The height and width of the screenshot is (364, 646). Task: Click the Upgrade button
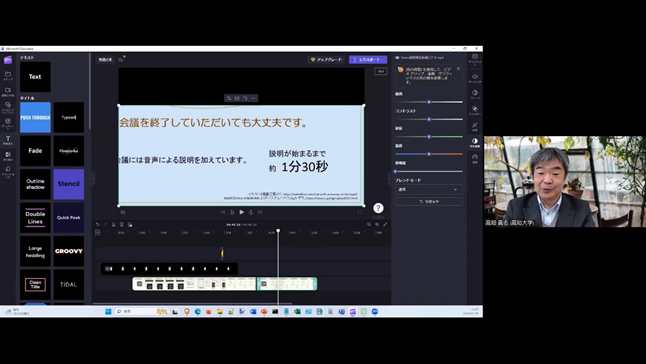[x=326, y=60]
